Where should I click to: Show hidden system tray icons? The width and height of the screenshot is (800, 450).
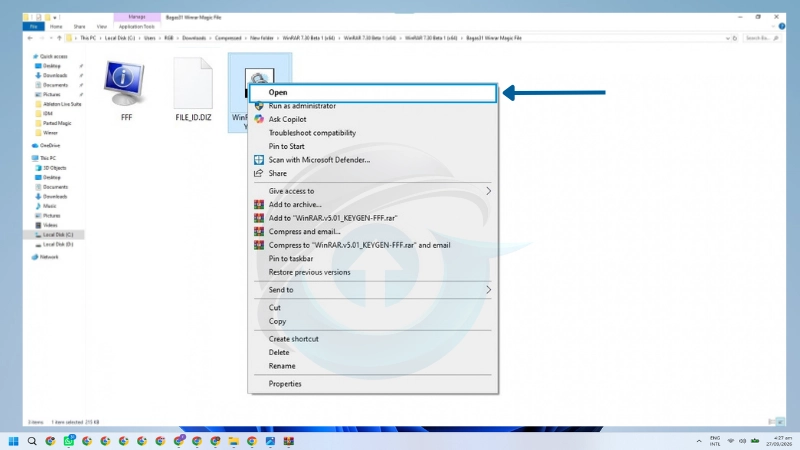(x=698, y=441)
